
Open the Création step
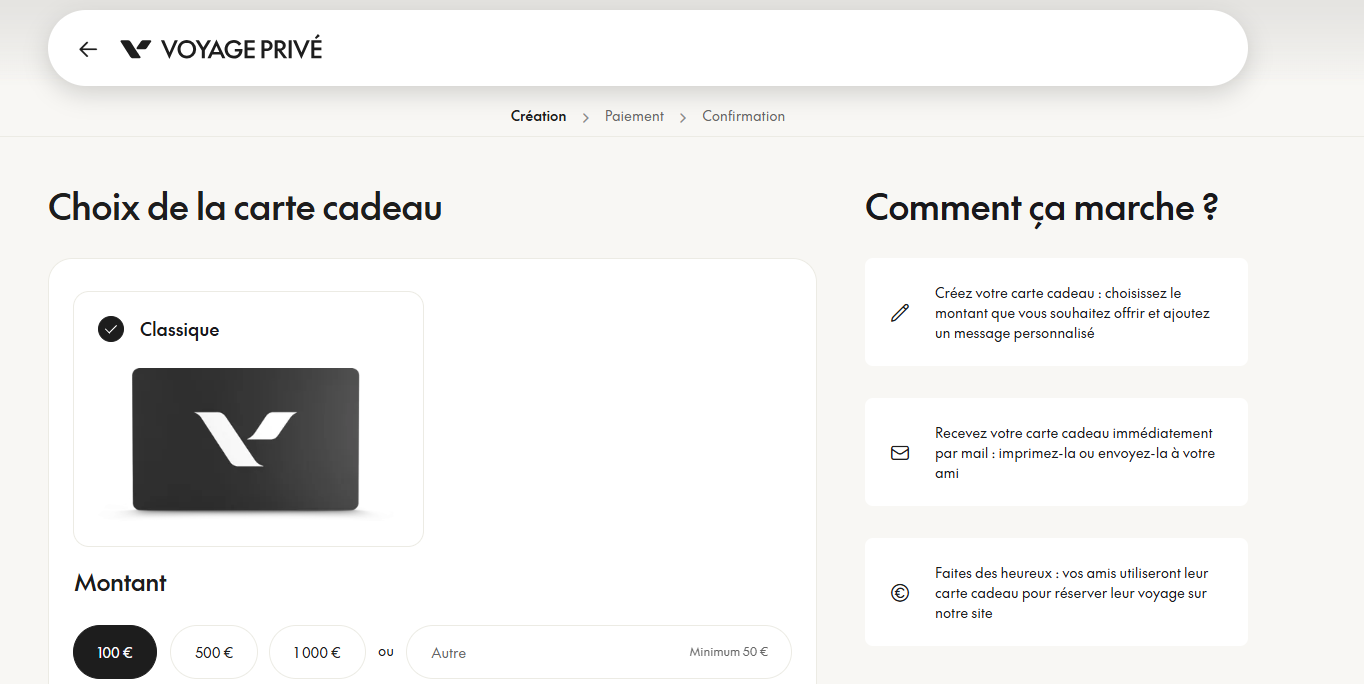(x=538, y=116)
